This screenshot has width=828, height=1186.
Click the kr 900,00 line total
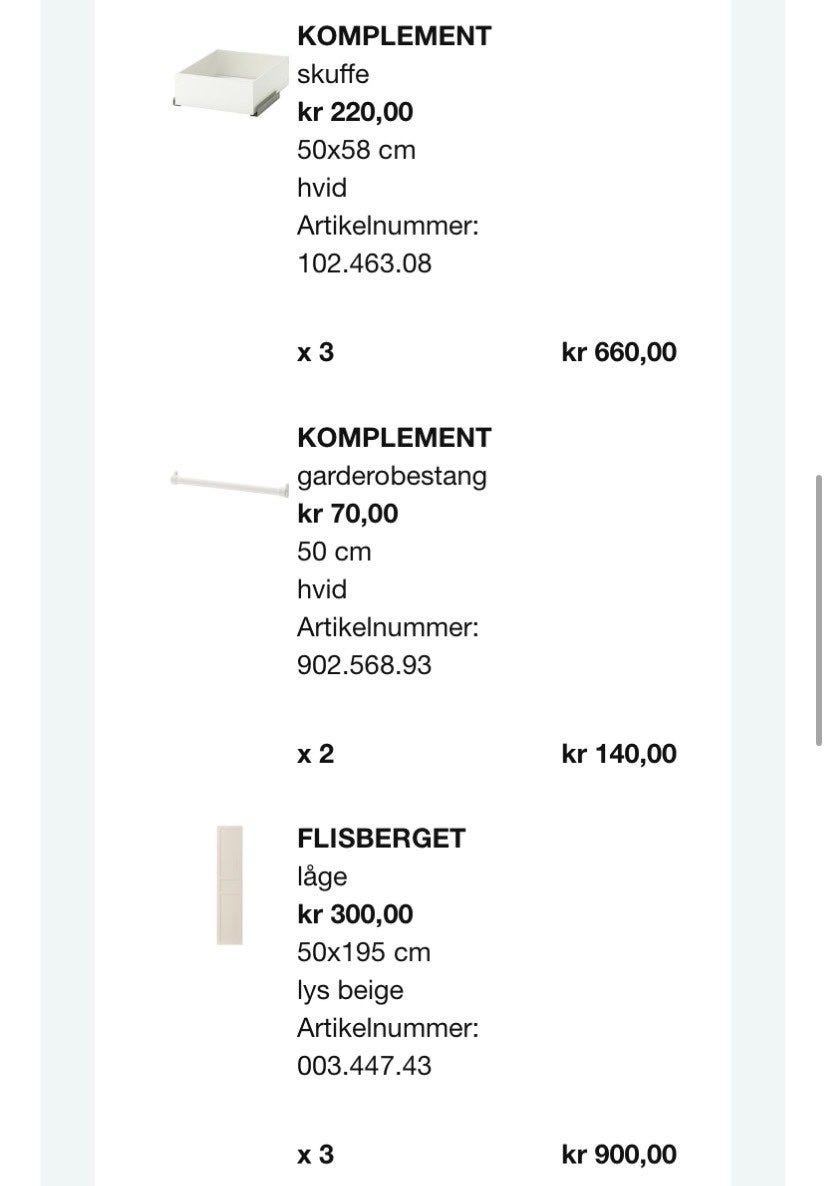619,1154
